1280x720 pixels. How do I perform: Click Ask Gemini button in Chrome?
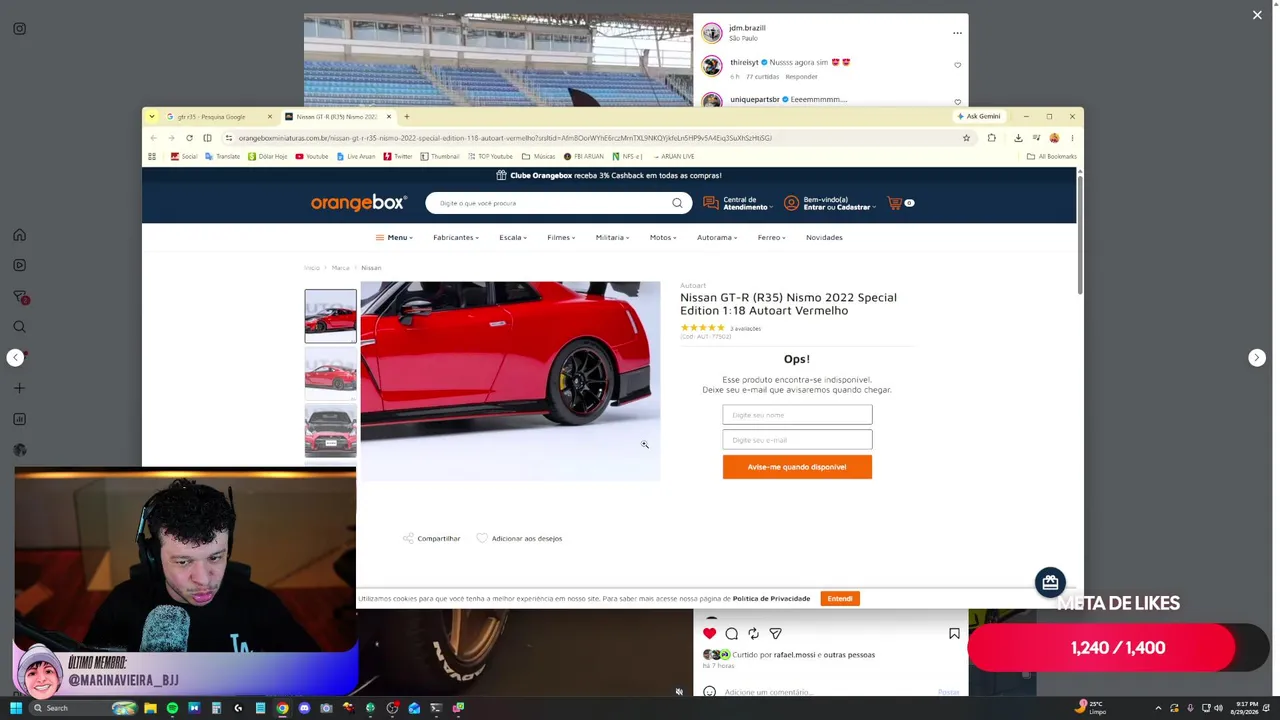[978, 117]
